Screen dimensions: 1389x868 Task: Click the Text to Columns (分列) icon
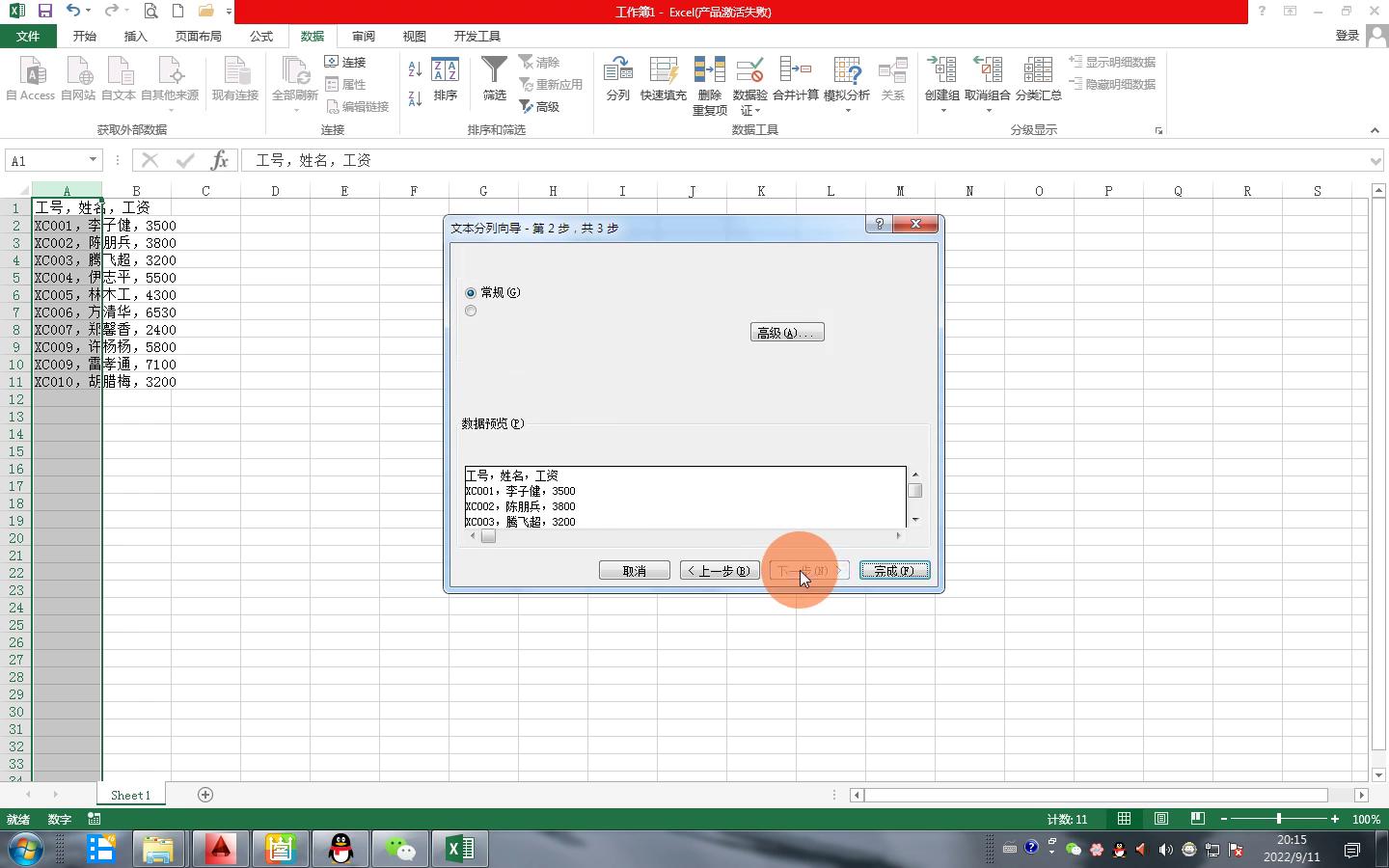coord(617,71)
